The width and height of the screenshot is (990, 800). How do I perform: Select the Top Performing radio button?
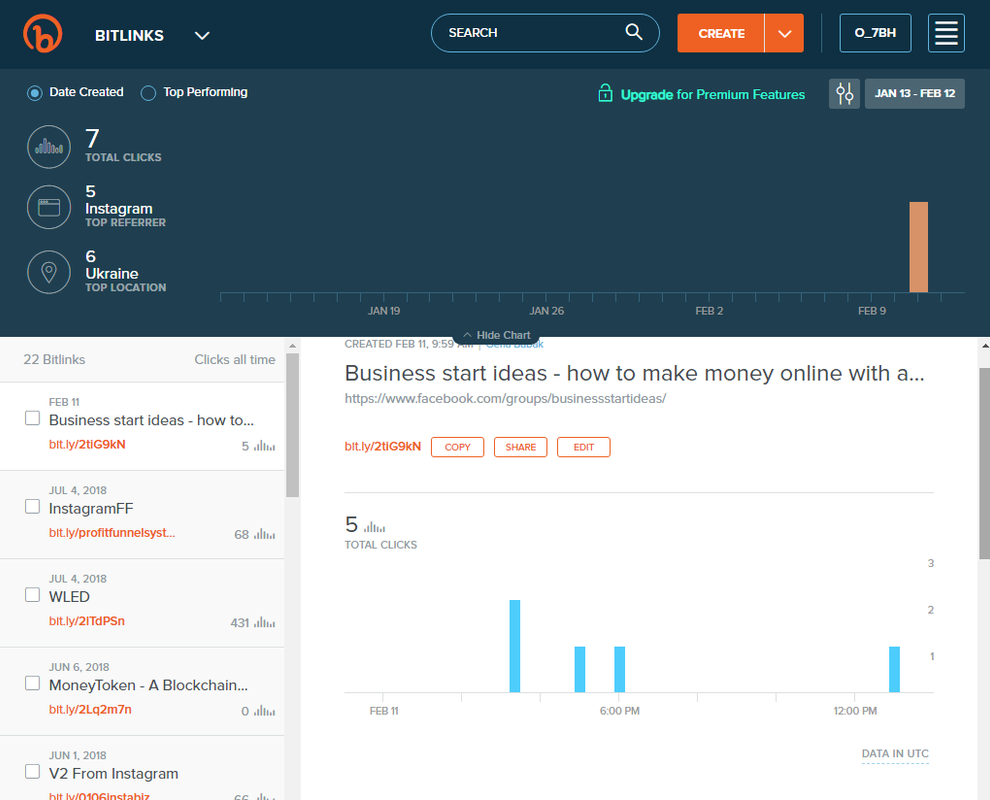[x=148, y=93]
